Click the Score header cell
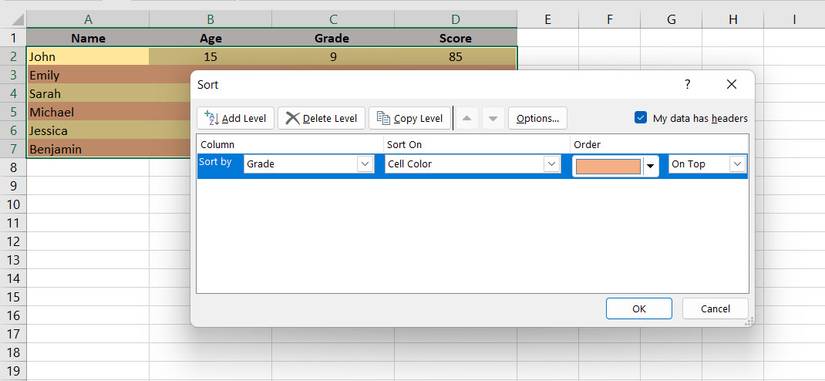Screen dimensions: 825x381 click(x=456, y=38)
